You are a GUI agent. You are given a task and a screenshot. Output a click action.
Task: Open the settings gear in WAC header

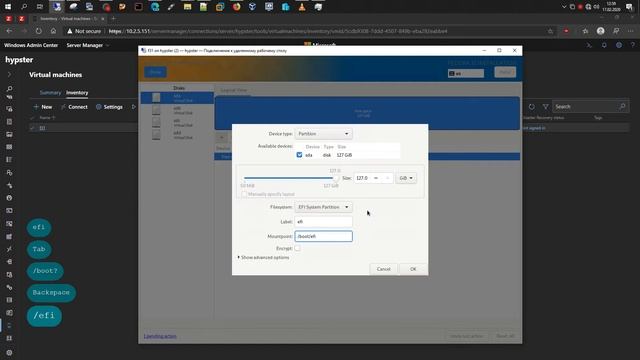pos(619,45)
